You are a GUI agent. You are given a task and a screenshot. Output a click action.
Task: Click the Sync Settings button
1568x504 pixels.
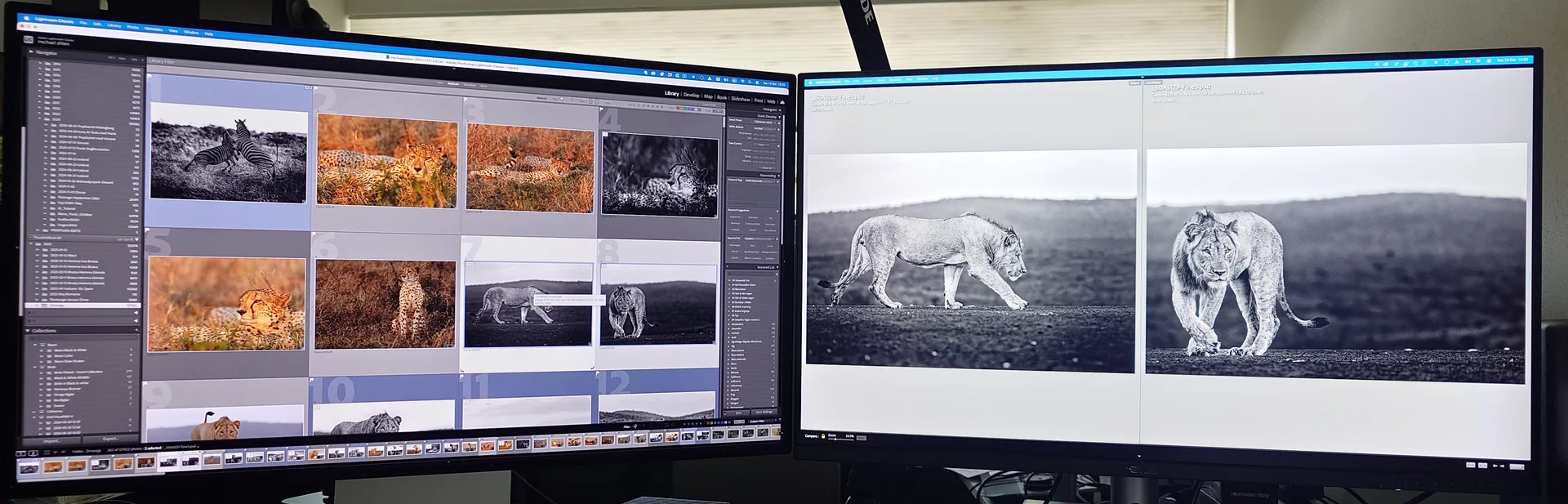[x=764, y=413]
